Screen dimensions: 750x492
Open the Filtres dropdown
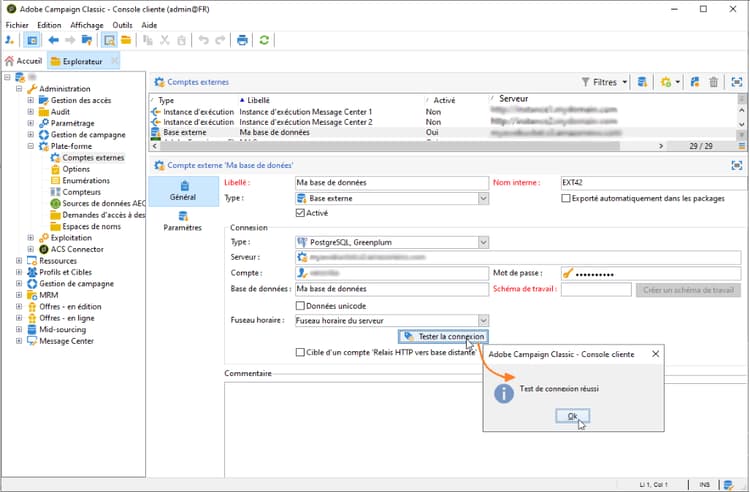pyautogui.click(x=605, y=82)
